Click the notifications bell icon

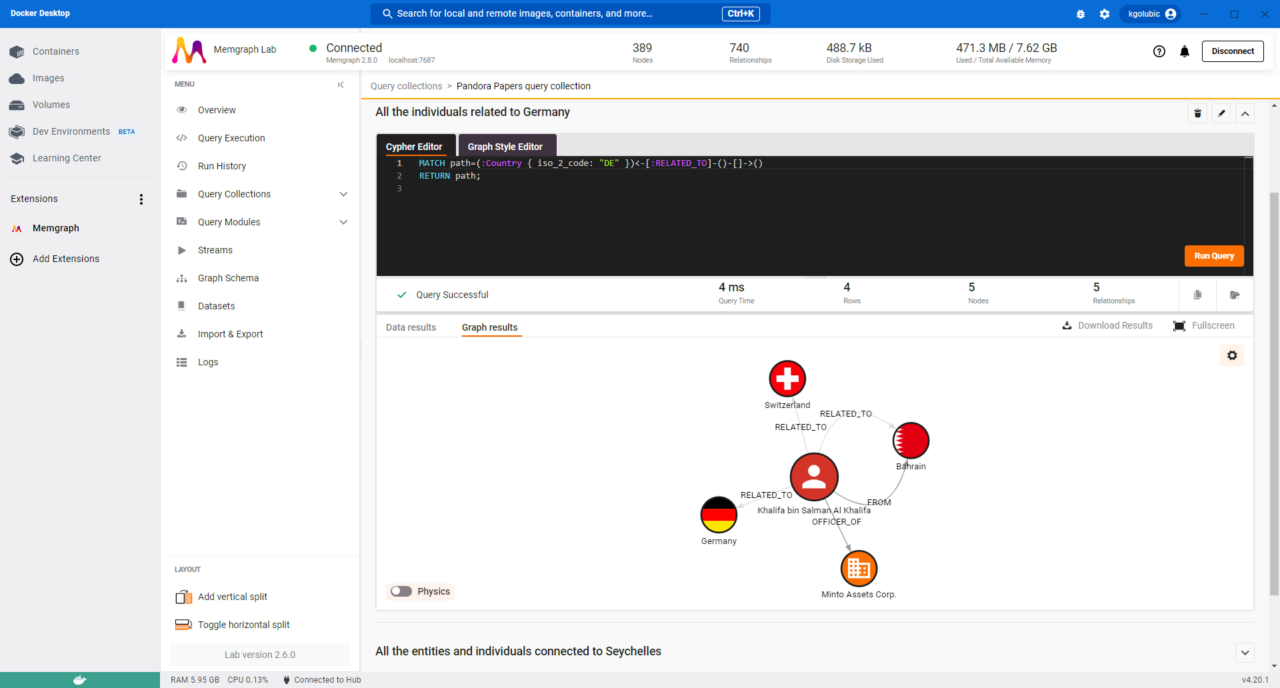tap(1185, 50)
